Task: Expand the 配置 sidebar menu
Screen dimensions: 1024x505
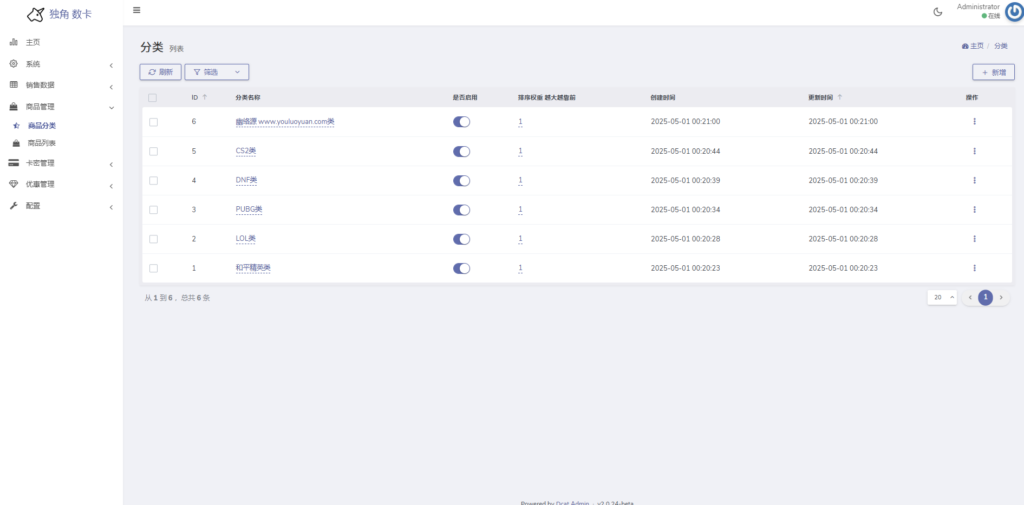Action: coord(61,206)
